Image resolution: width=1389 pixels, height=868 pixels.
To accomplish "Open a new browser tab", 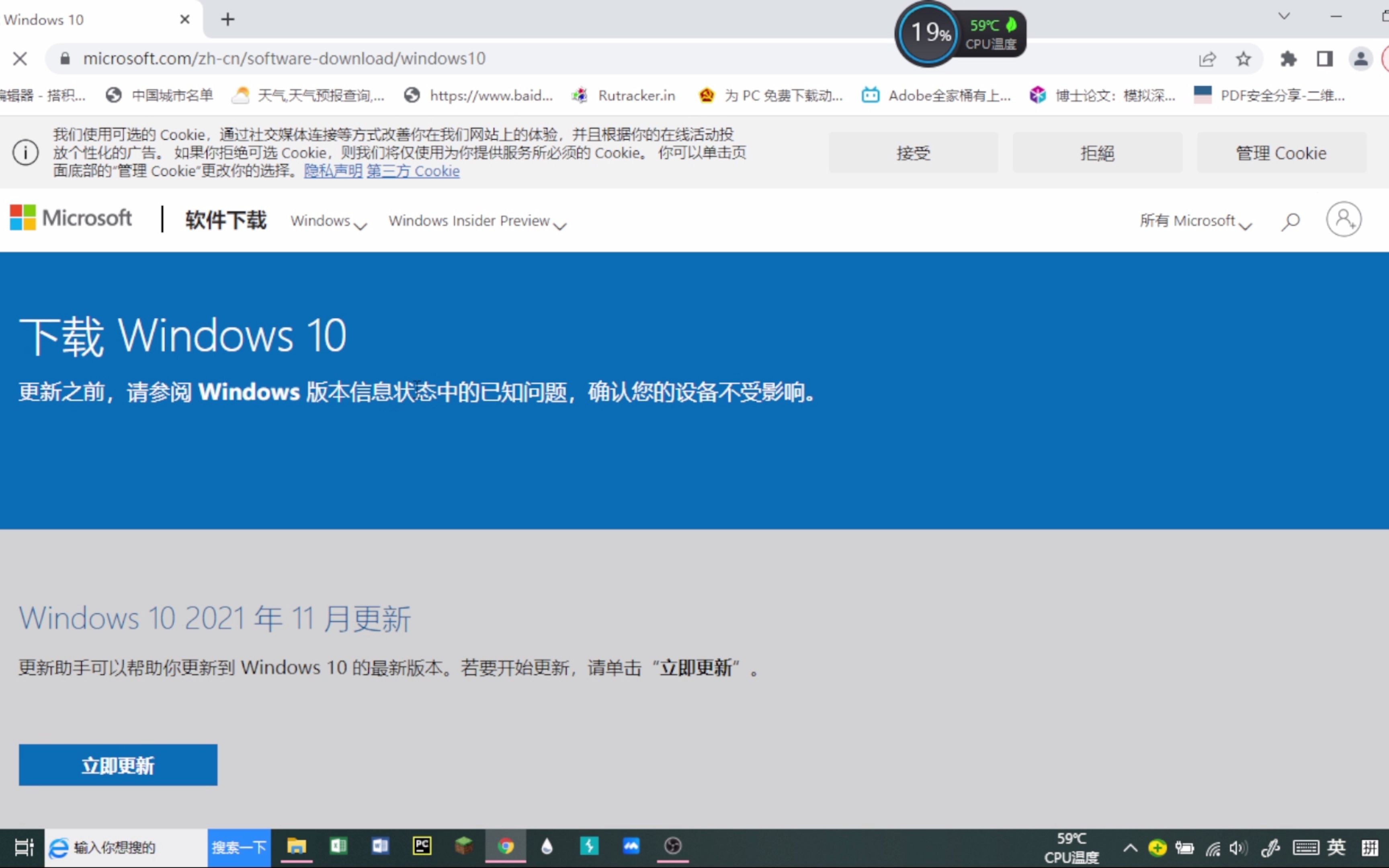I will click(228, 20).
